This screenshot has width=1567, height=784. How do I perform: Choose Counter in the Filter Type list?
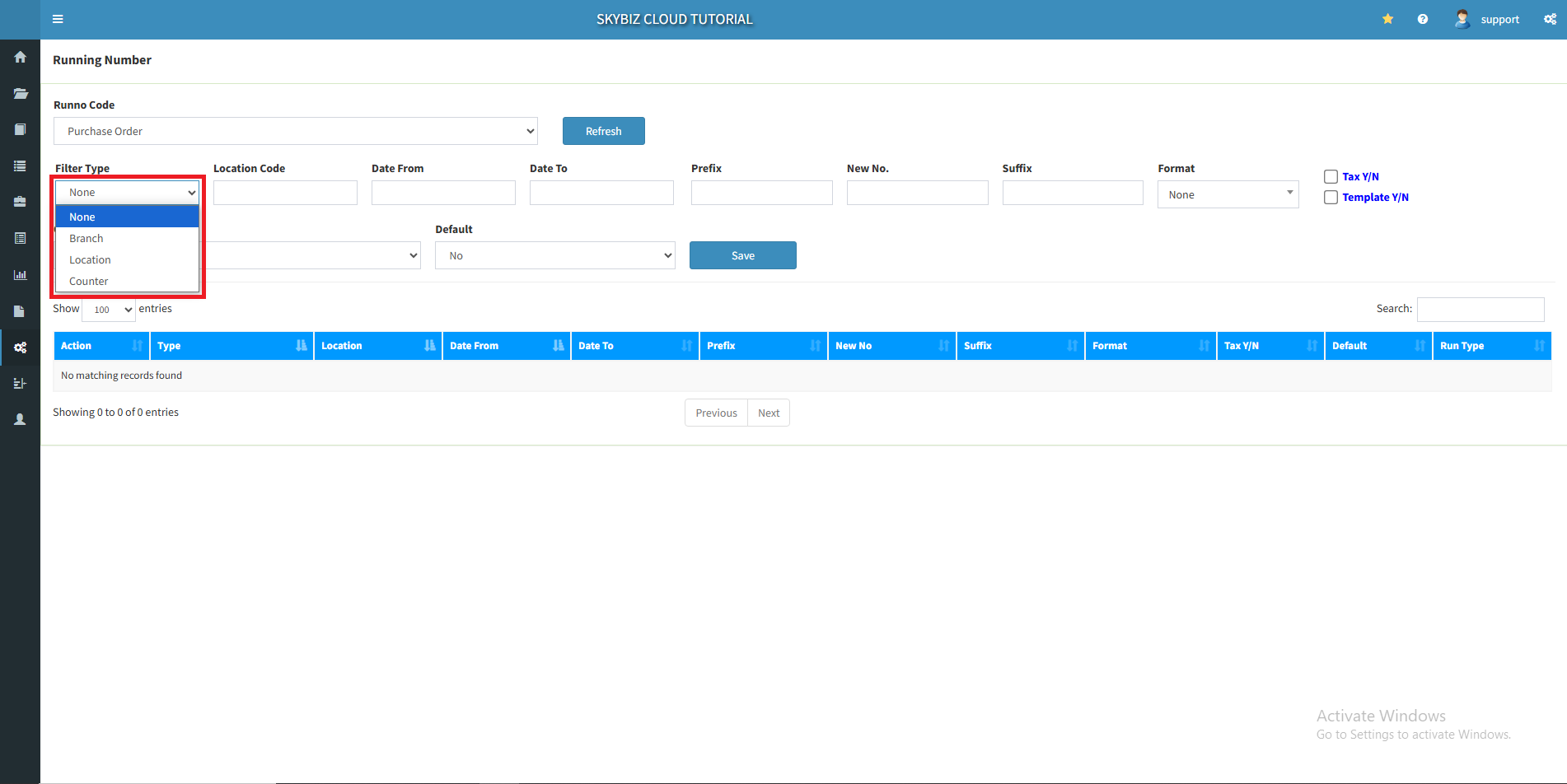click(x=89, y=281)
